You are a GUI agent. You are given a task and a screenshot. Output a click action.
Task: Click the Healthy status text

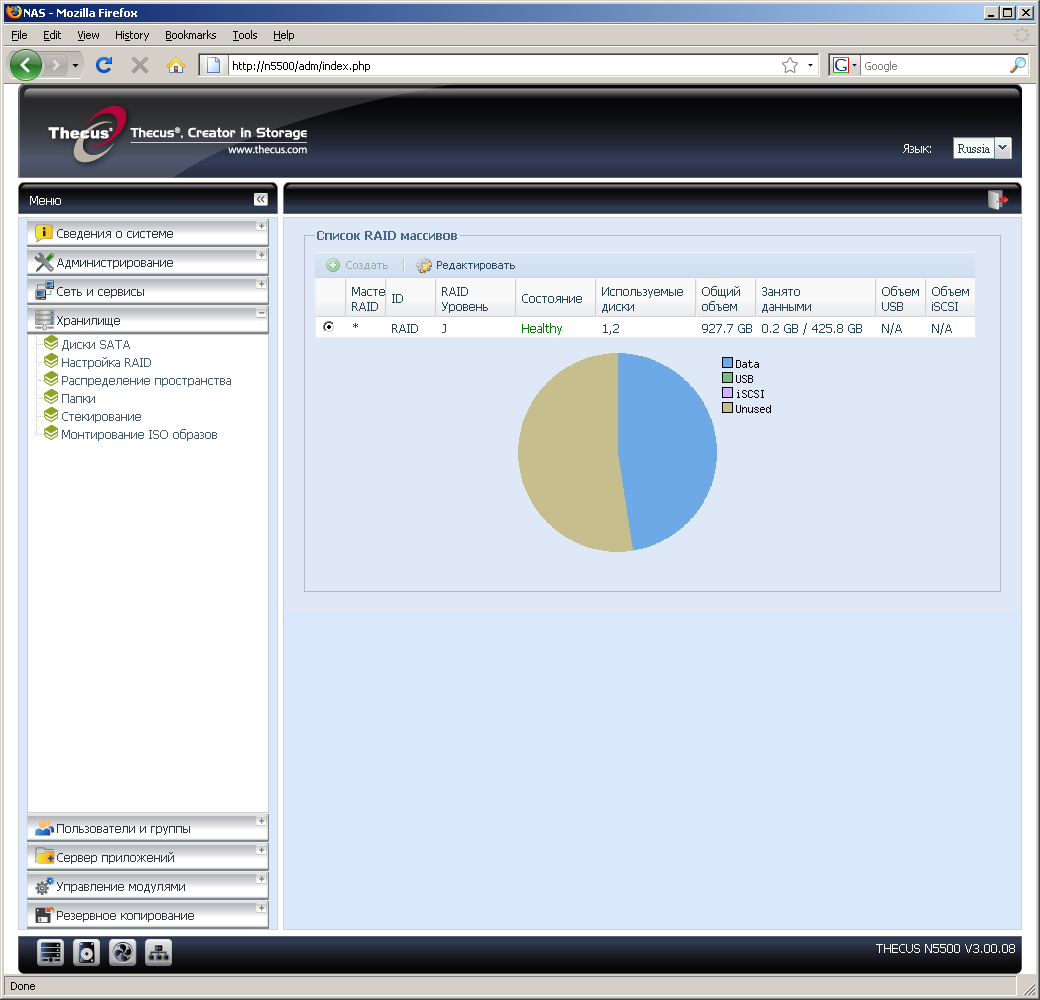(x=541, y=328)
